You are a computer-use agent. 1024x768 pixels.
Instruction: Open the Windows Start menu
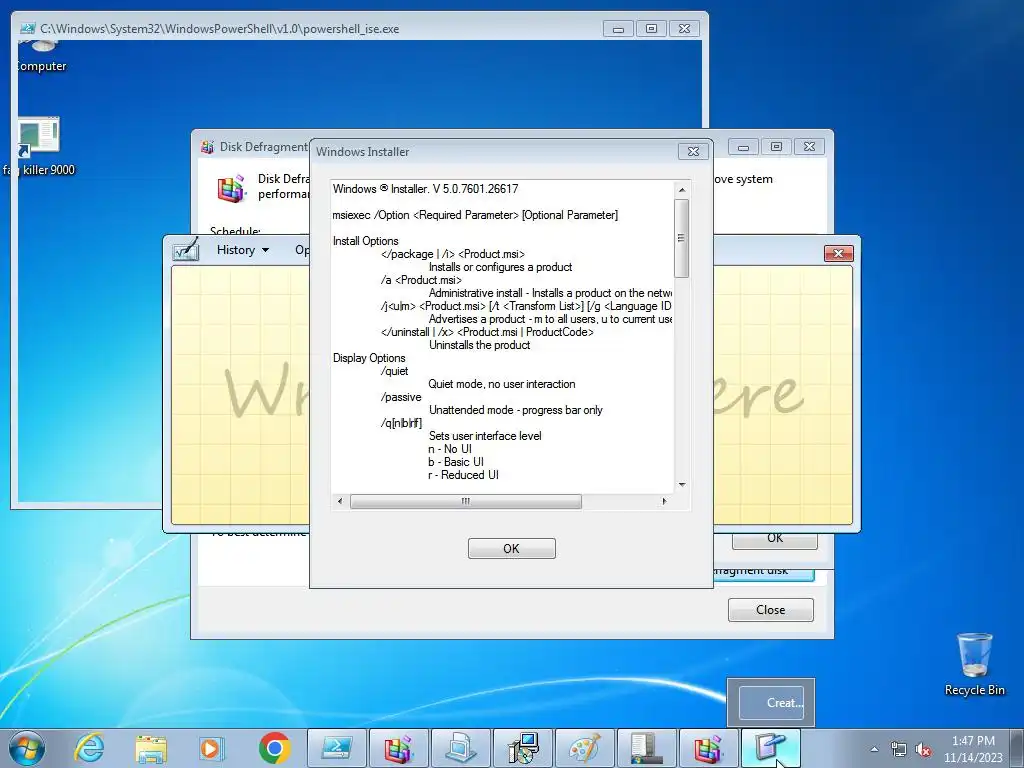[x=27, y=748]
